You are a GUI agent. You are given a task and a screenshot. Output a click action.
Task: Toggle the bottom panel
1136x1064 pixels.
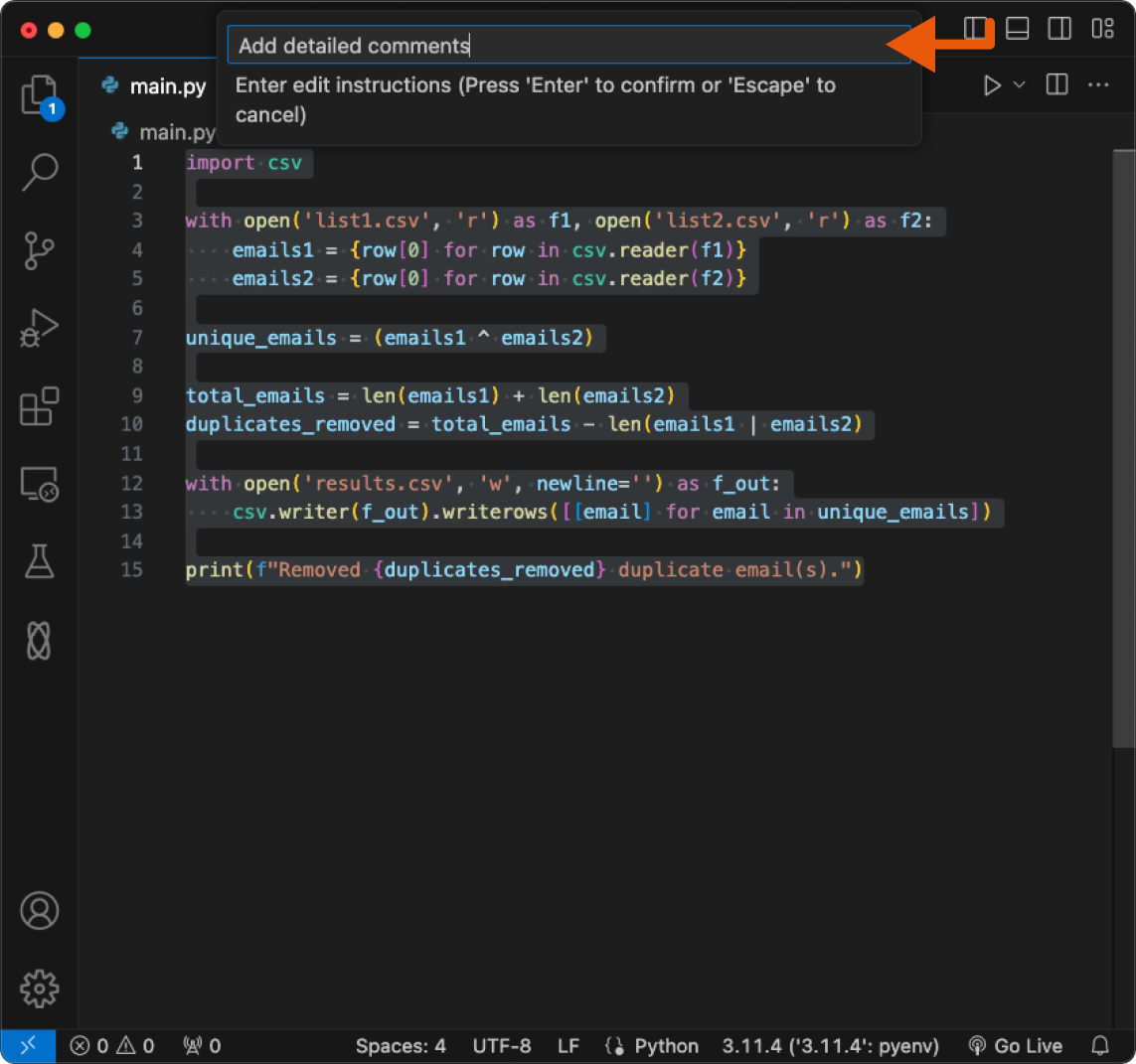pyautogui.click(x=1017, y=29)
